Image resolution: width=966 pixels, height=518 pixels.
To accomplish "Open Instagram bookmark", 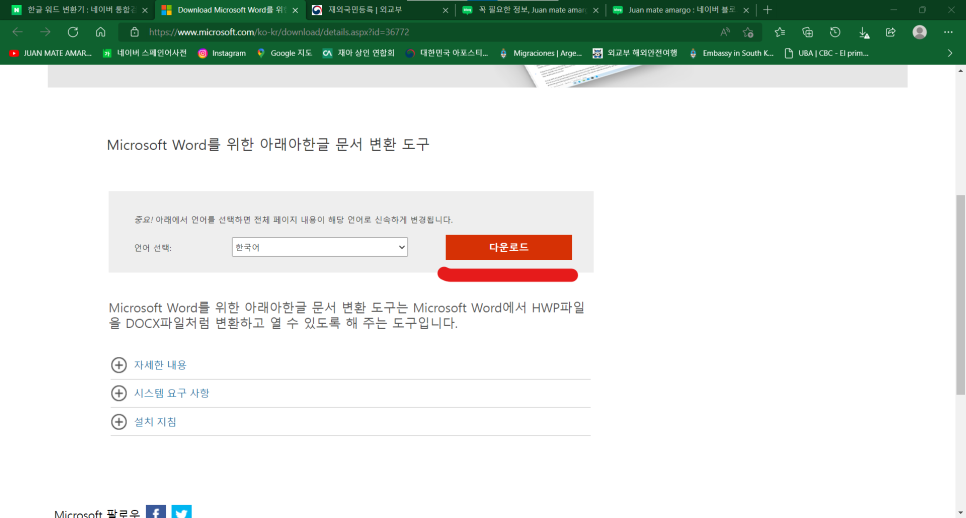I will 222,54.
